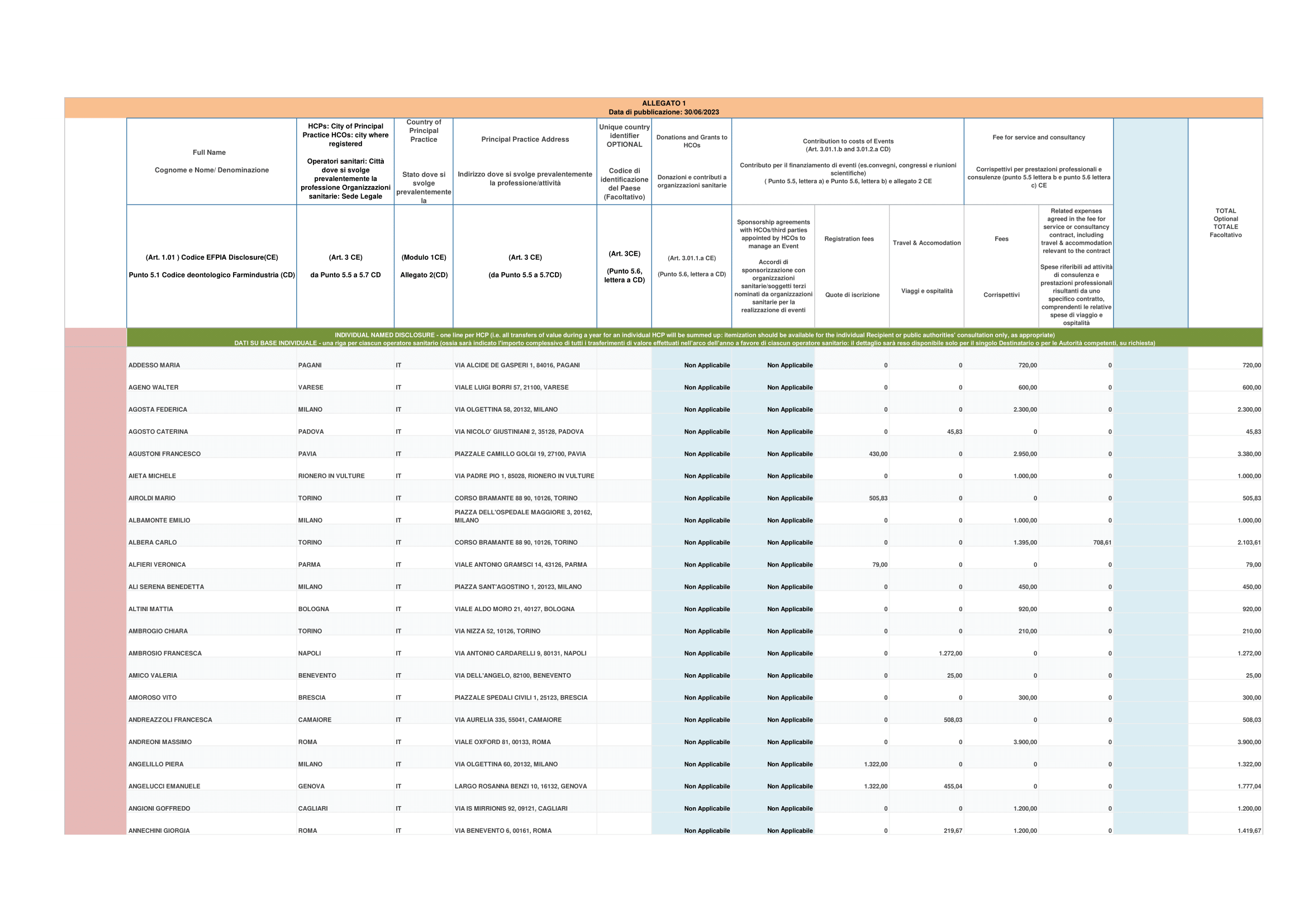The image size is (1307, 924).
Task: Click address PIAZZA DELL'OSPEDALE MAGGIORE 3, MILANO
Action: coord(523,516)
